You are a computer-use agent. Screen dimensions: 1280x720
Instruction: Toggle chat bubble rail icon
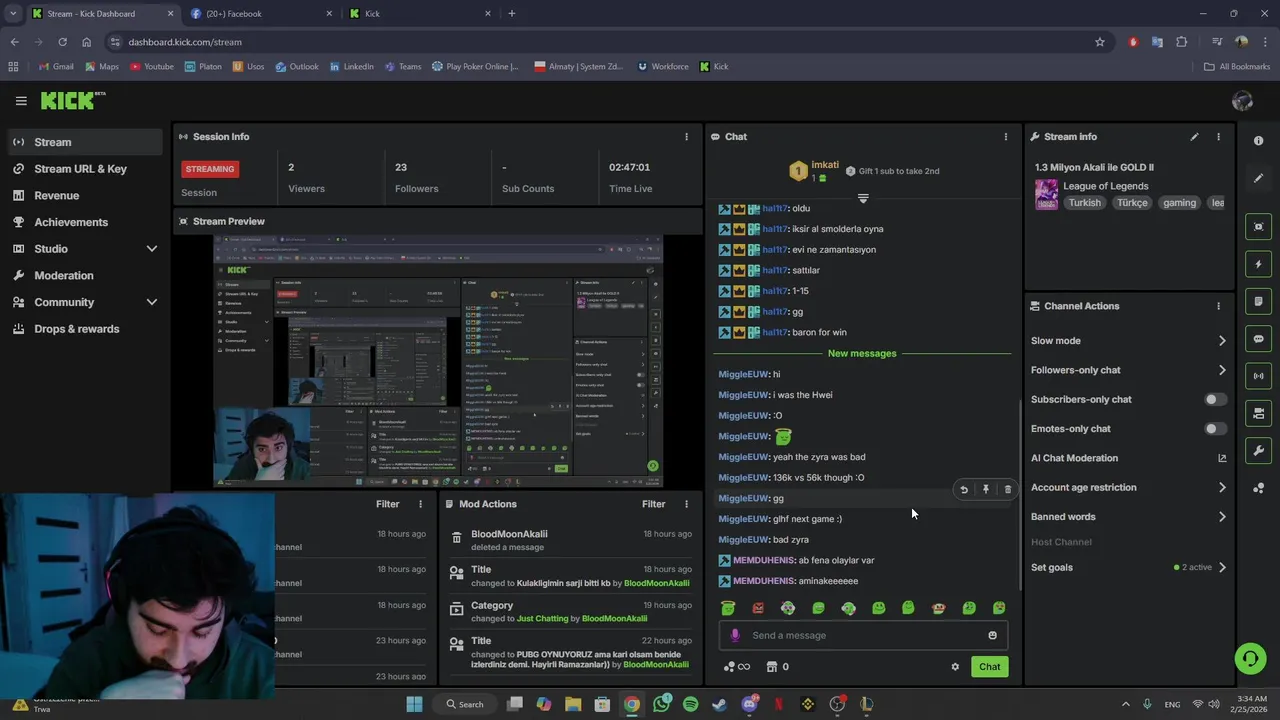(1258, 339)
